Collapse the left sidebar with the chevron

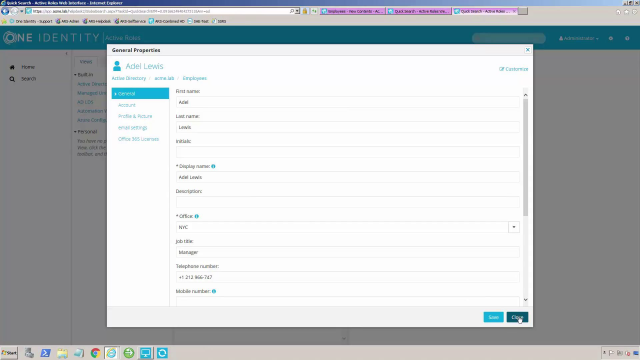click(67, 53)
